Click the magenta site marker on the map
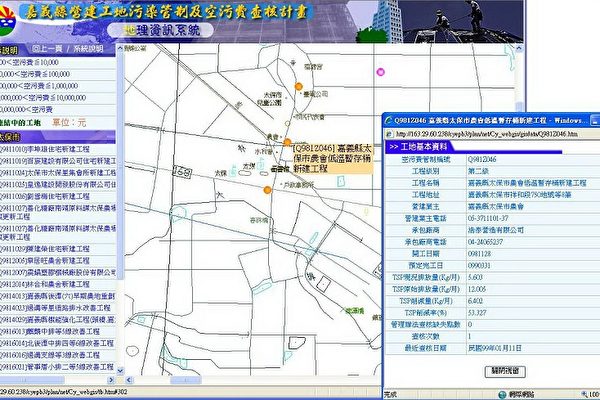Viewport: 600px width, 400px height. (x=380, y=72)
